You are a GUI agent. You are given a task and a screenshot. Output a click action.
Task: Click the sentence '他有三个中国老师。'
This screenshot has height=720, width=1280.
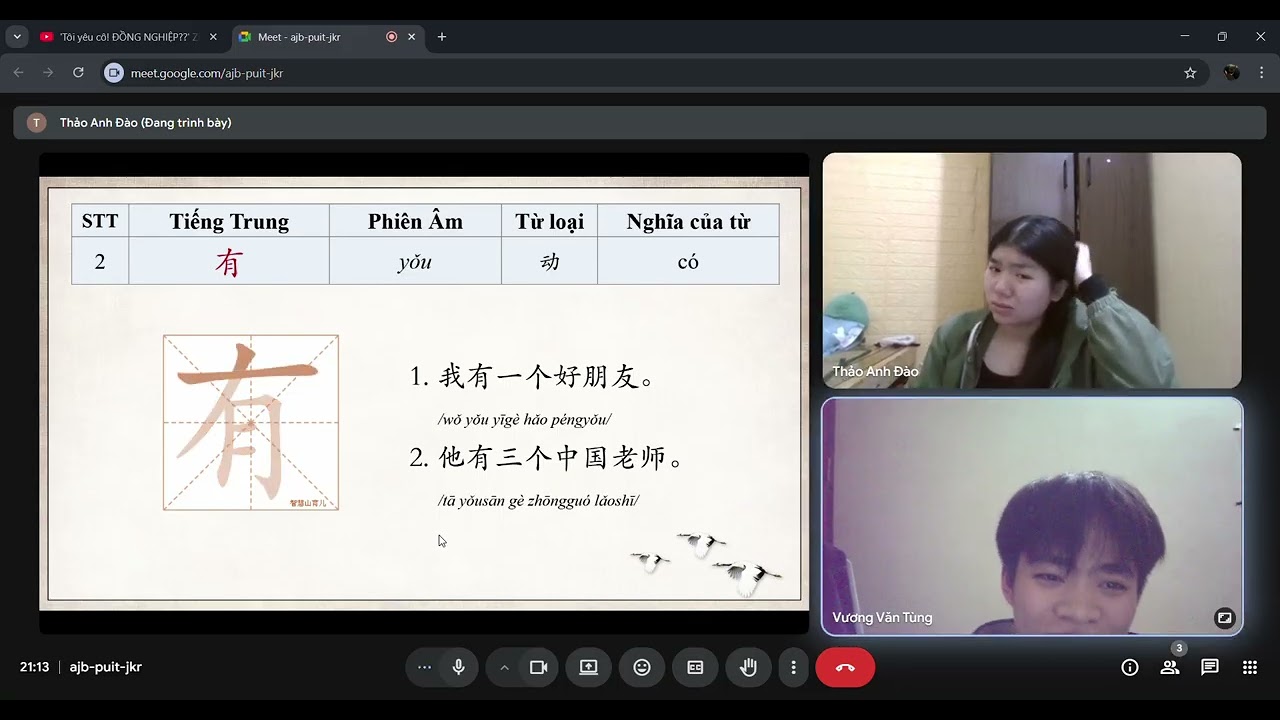[562, 458]
